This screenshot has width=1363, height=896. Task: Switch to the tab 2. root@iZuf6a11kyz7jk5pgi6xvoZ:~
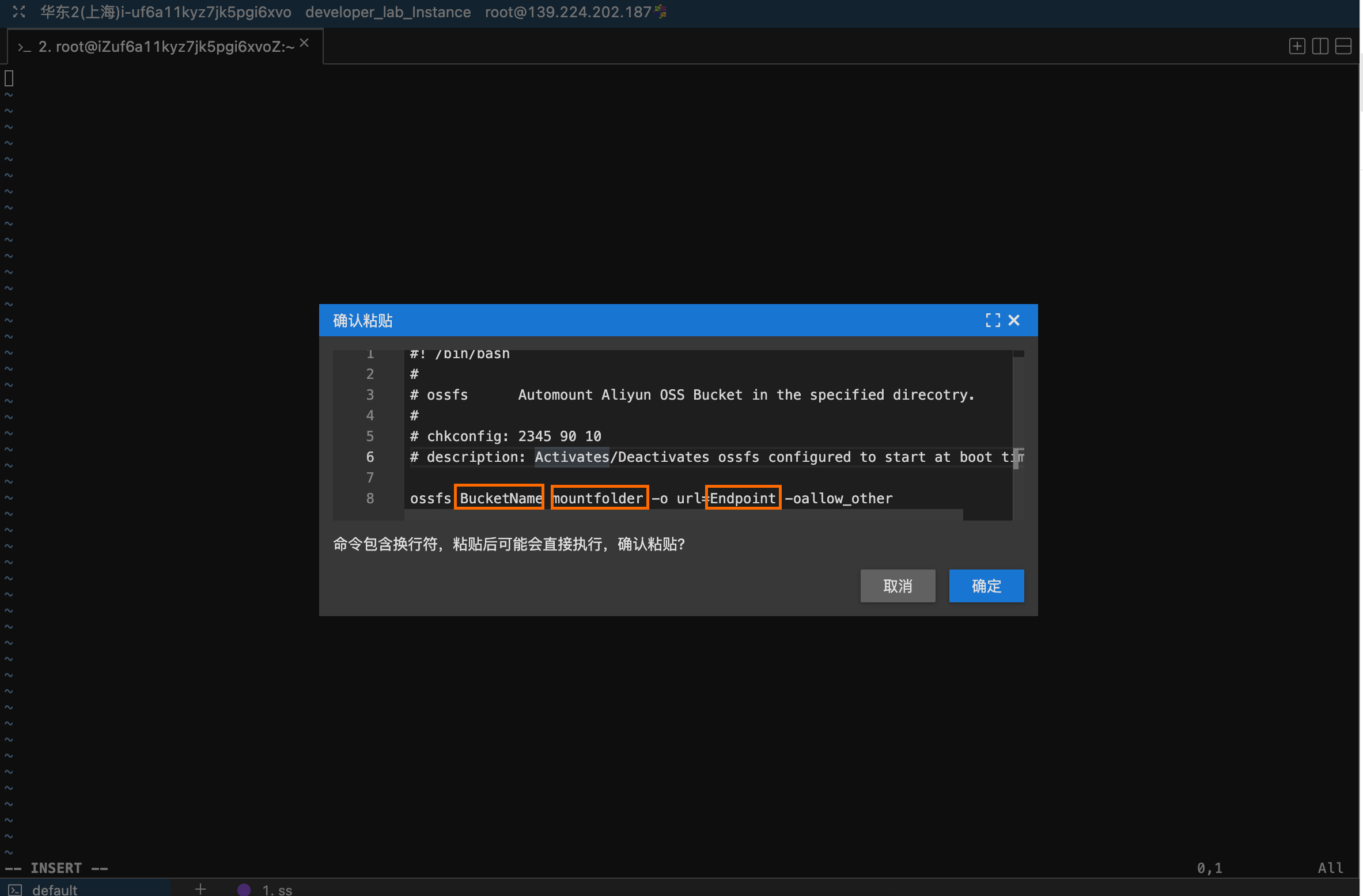(x=166, y=47)
